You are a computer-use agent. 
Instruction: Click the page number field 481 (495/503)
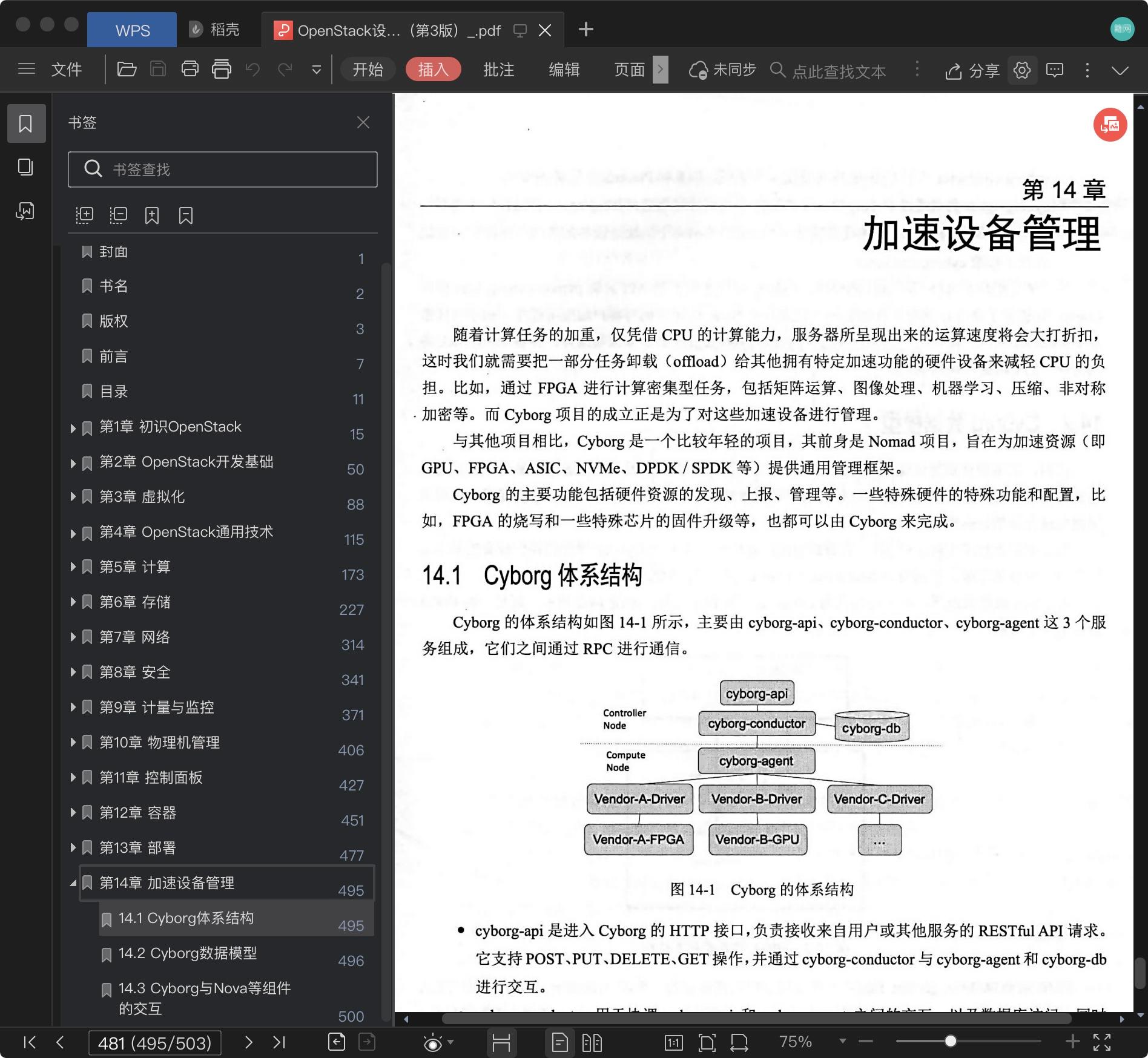(x=154, y=1043)
